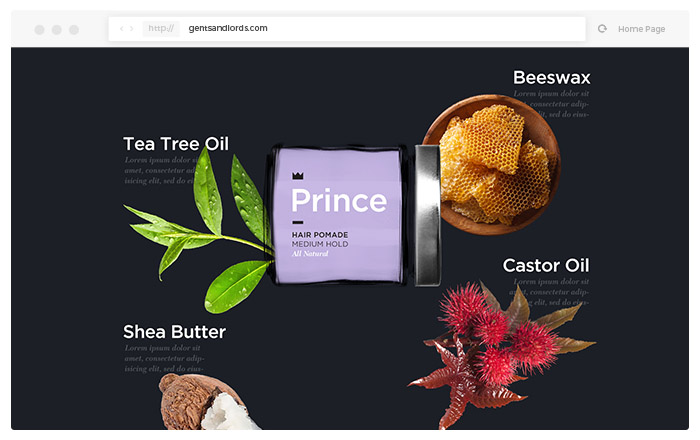Viewport: 700px width, 440px height.
Task: Click the first gray window dot
Action: coord(39,29)
